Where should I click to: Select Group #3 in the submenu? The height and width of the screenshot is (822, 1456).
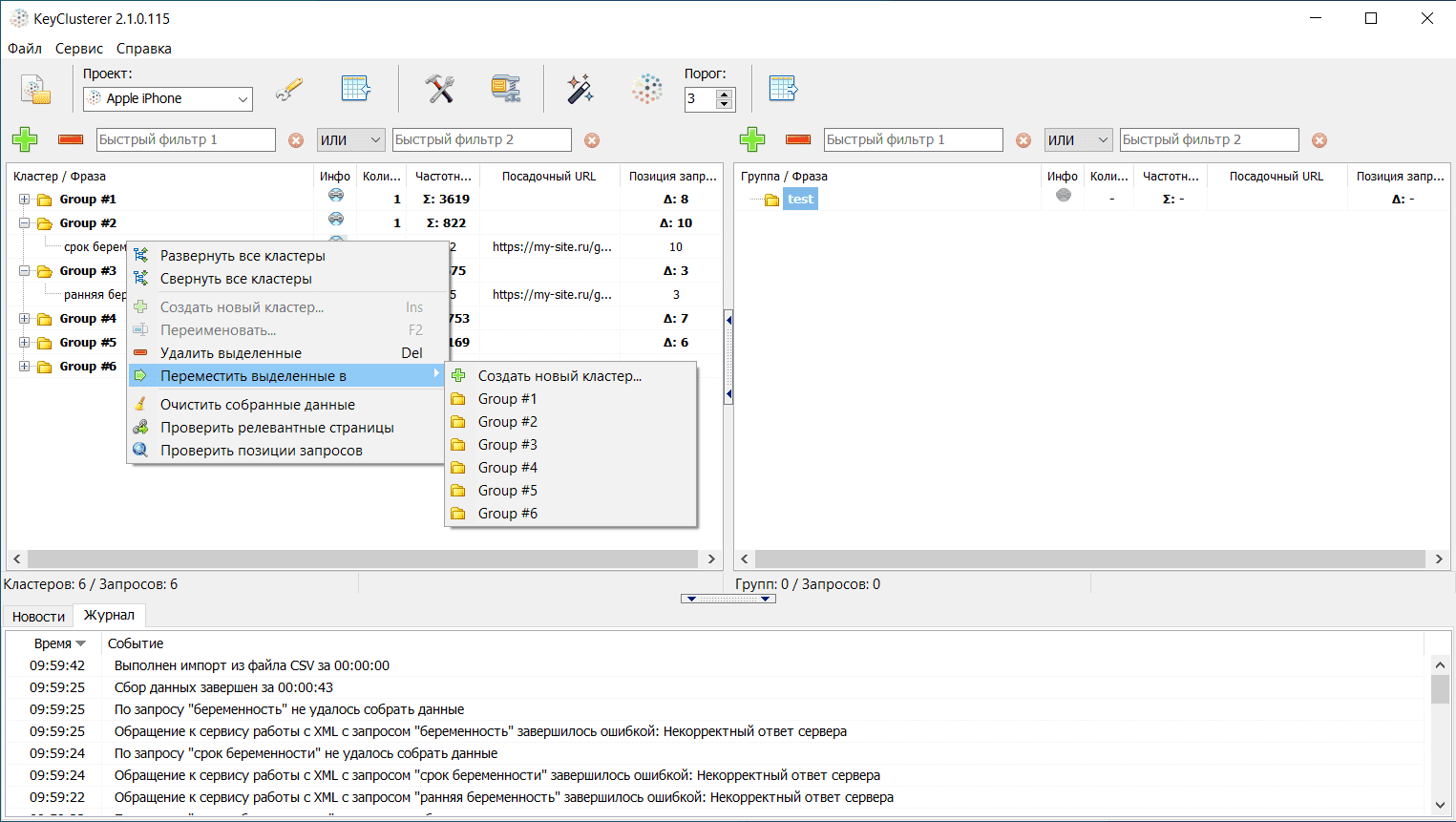pyautogui.click(x=507, y=445)
